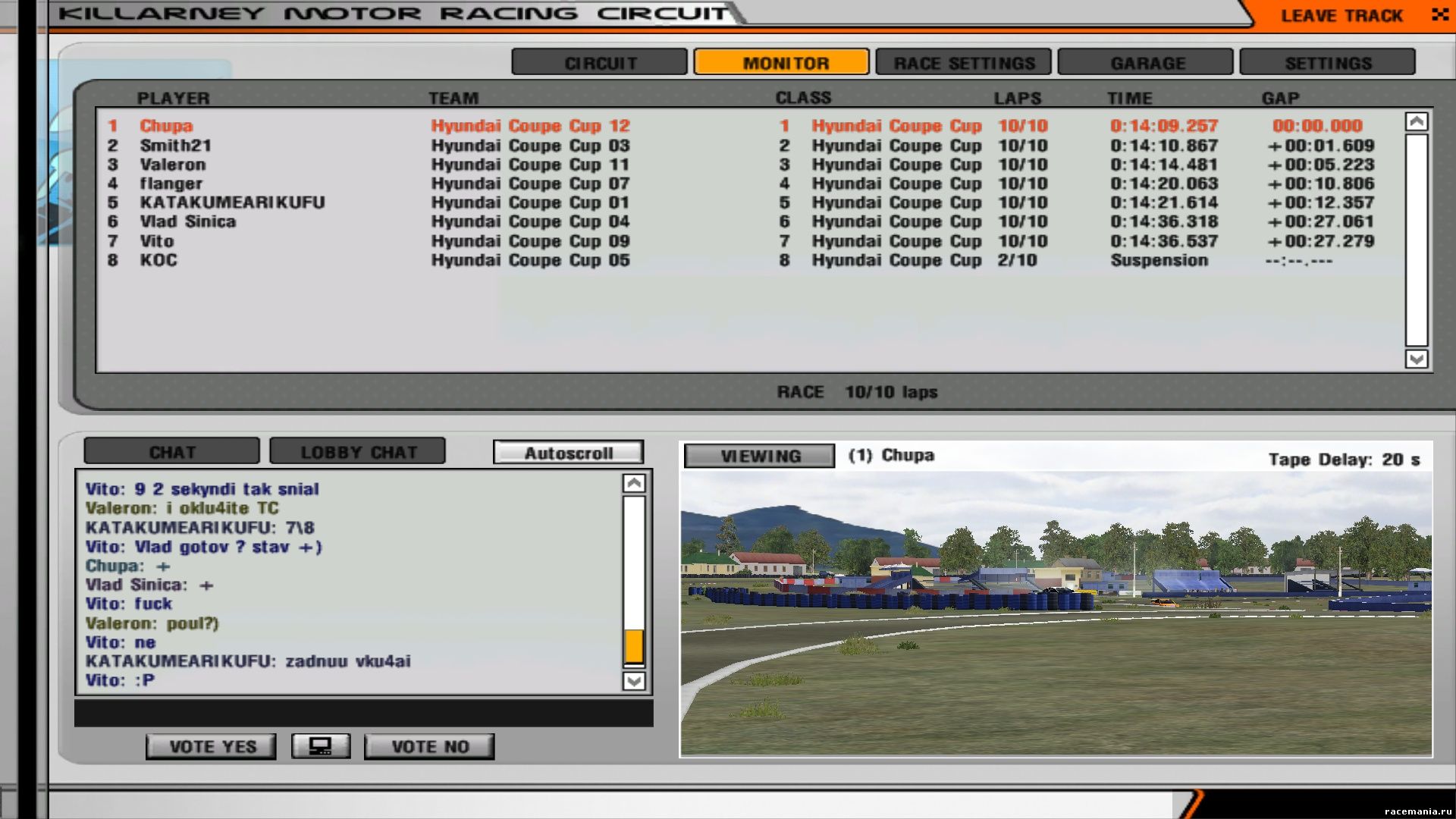Viewport: 1456px width, 819px height.
Task: Open the Settings tab
Action: 1328,62
